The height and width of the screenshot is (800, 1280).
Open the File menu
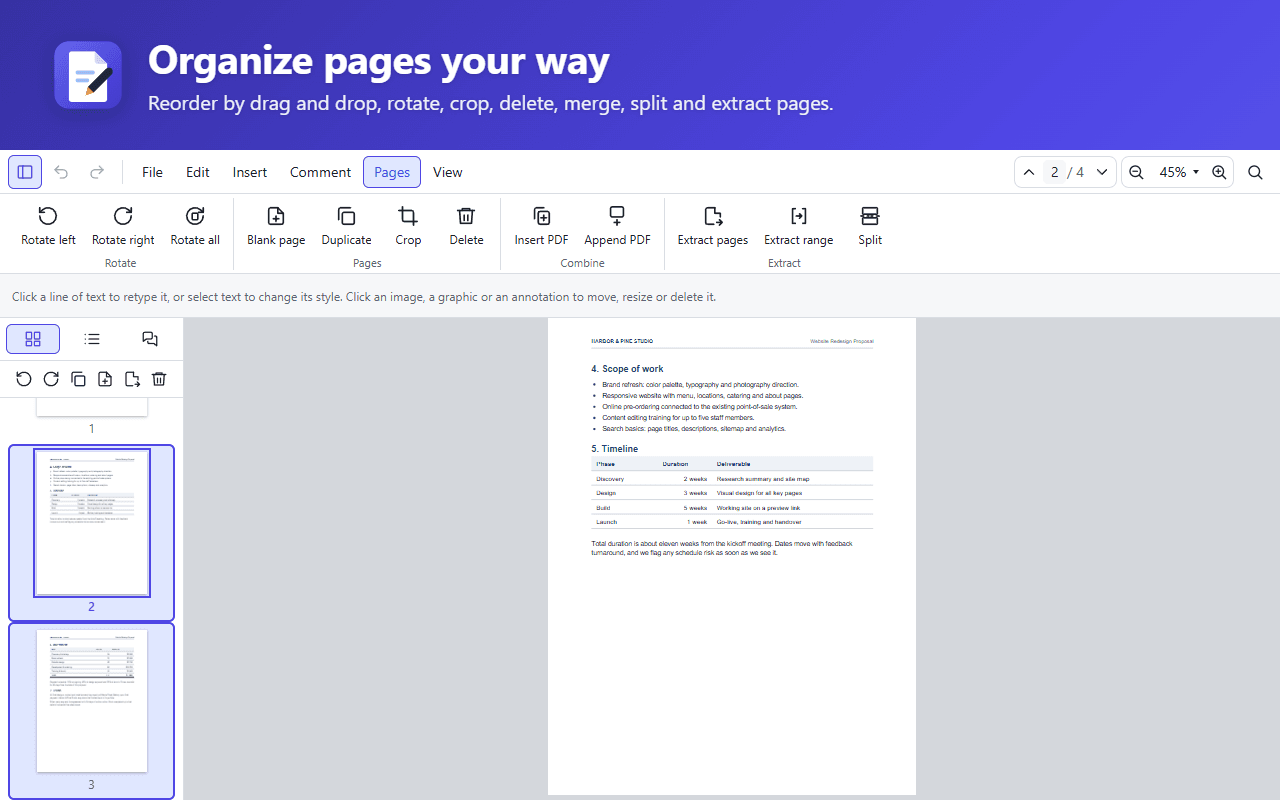pyautogui.click(x=152, y=172)
